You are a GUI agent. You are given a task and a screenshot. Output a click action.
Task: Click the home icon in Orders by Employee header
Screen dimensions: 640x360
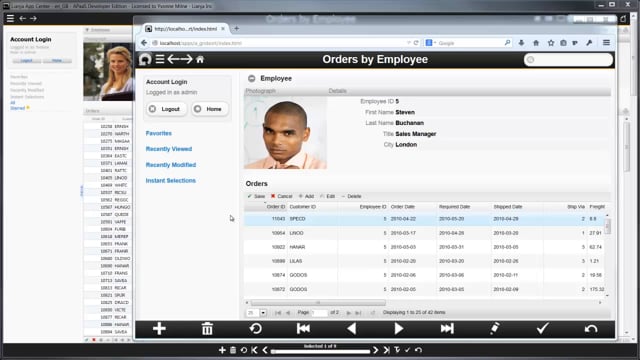click(x=200, y=60)
